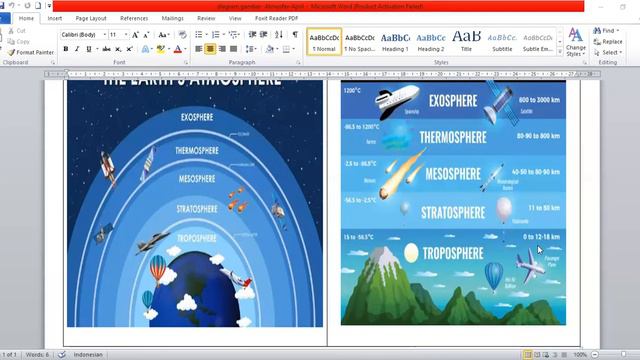Apply Title style
This screenshot has height=360, width=640.
[466, 42]
